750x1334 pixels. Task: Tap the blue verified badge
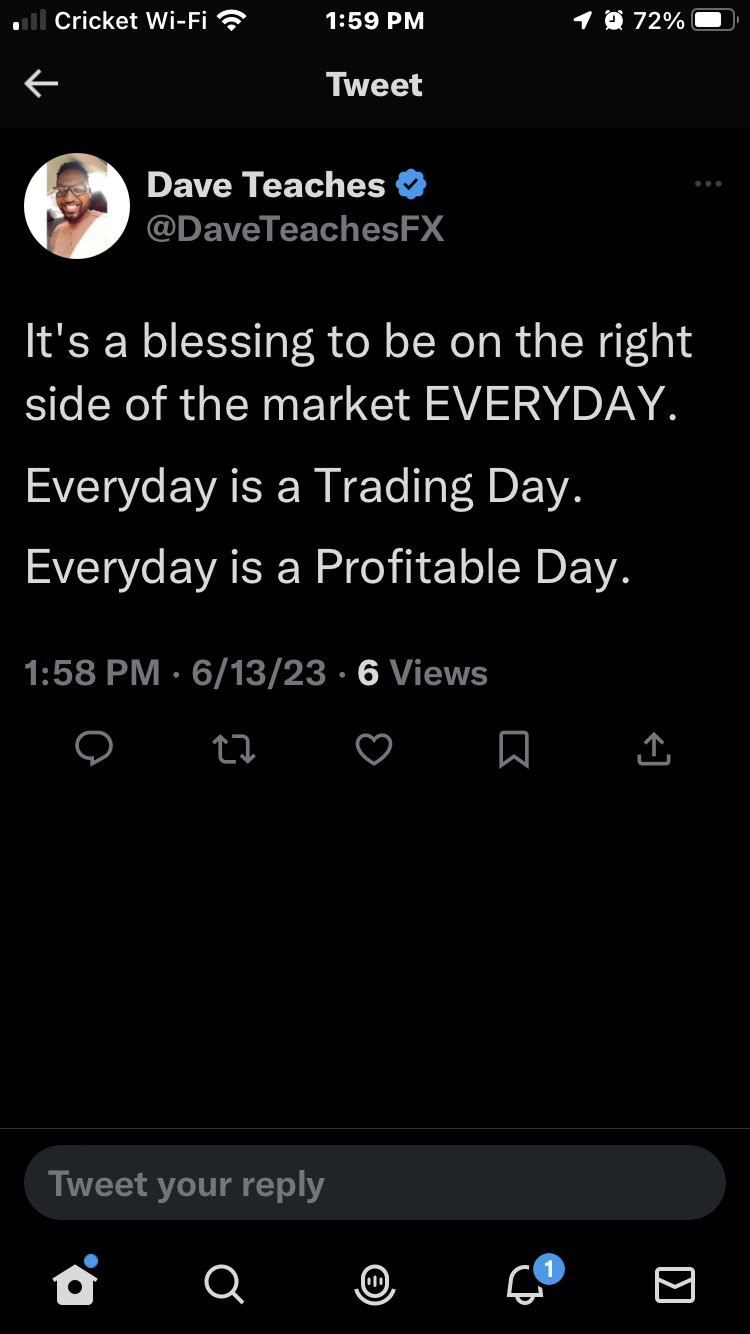point(412,185)
